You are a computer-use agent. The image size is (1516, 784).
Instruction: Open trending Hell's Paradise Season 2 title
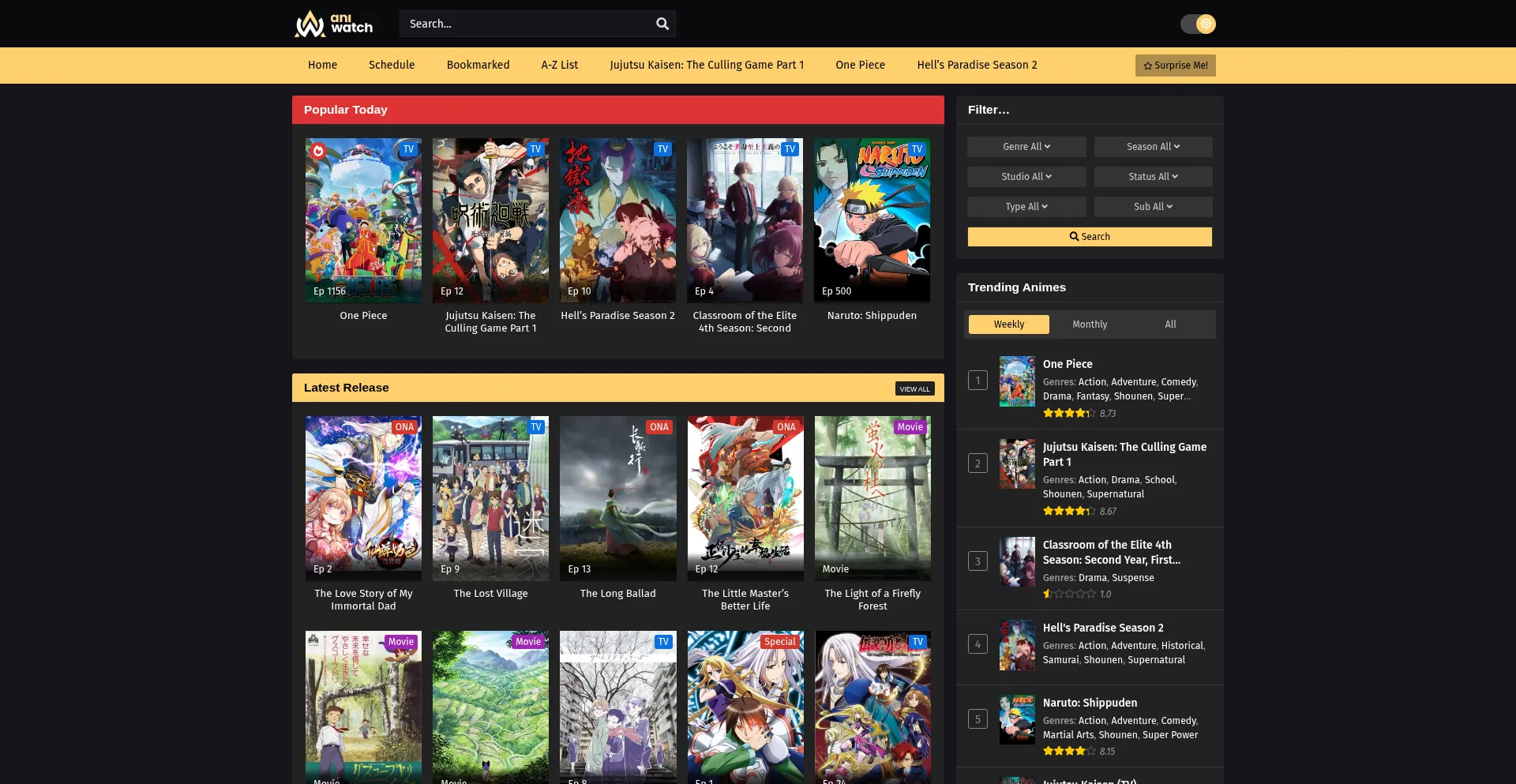click(1103, 628)
